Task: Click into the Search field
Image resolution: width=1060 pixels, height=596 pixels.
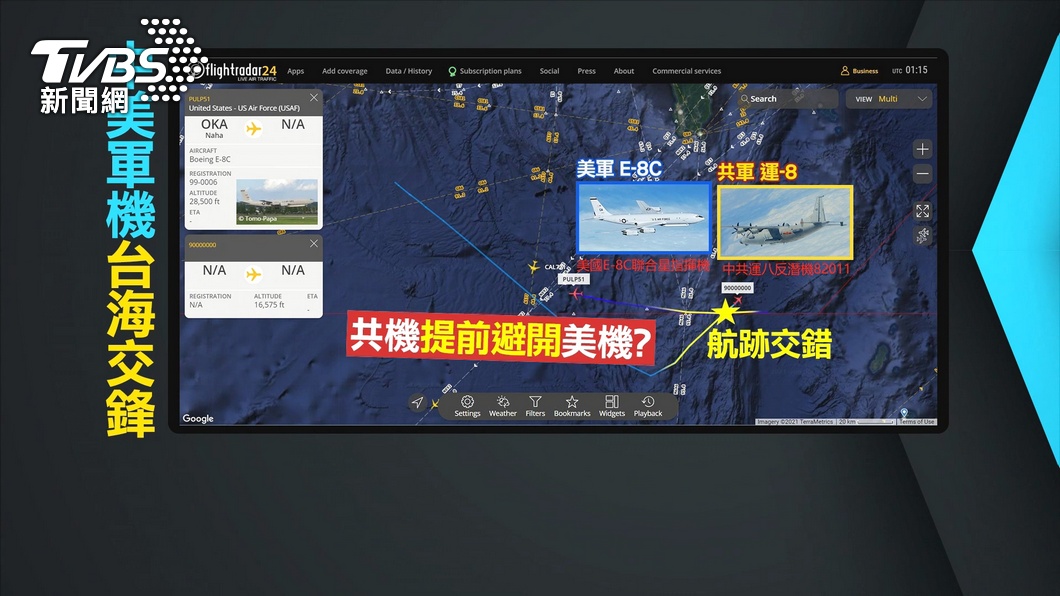Action: [x=788, y=99]
